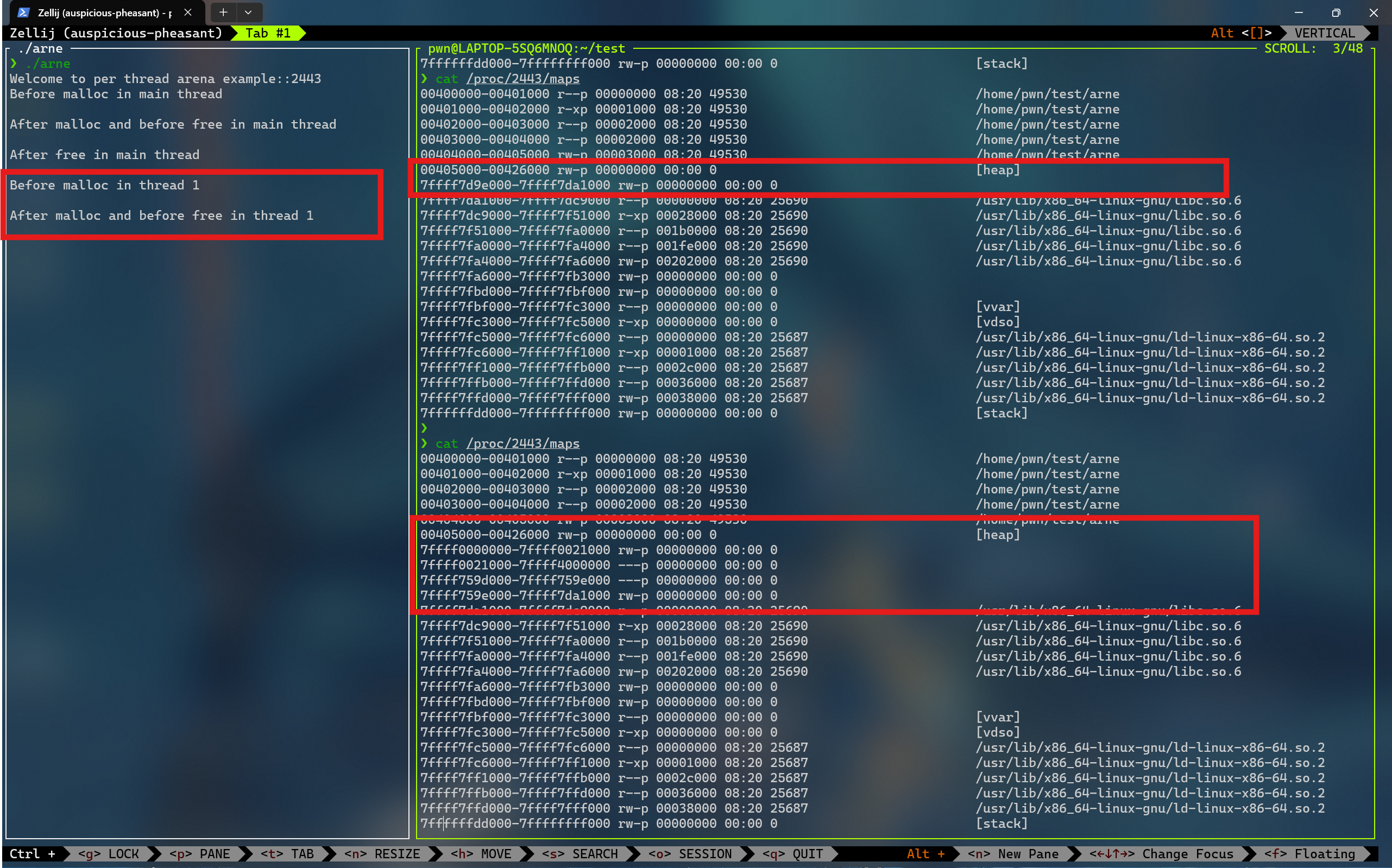The height and width of the screenshot is (868, 1392).
Task: Click the MOVE mode shortcut
Action: pos(481,854)
